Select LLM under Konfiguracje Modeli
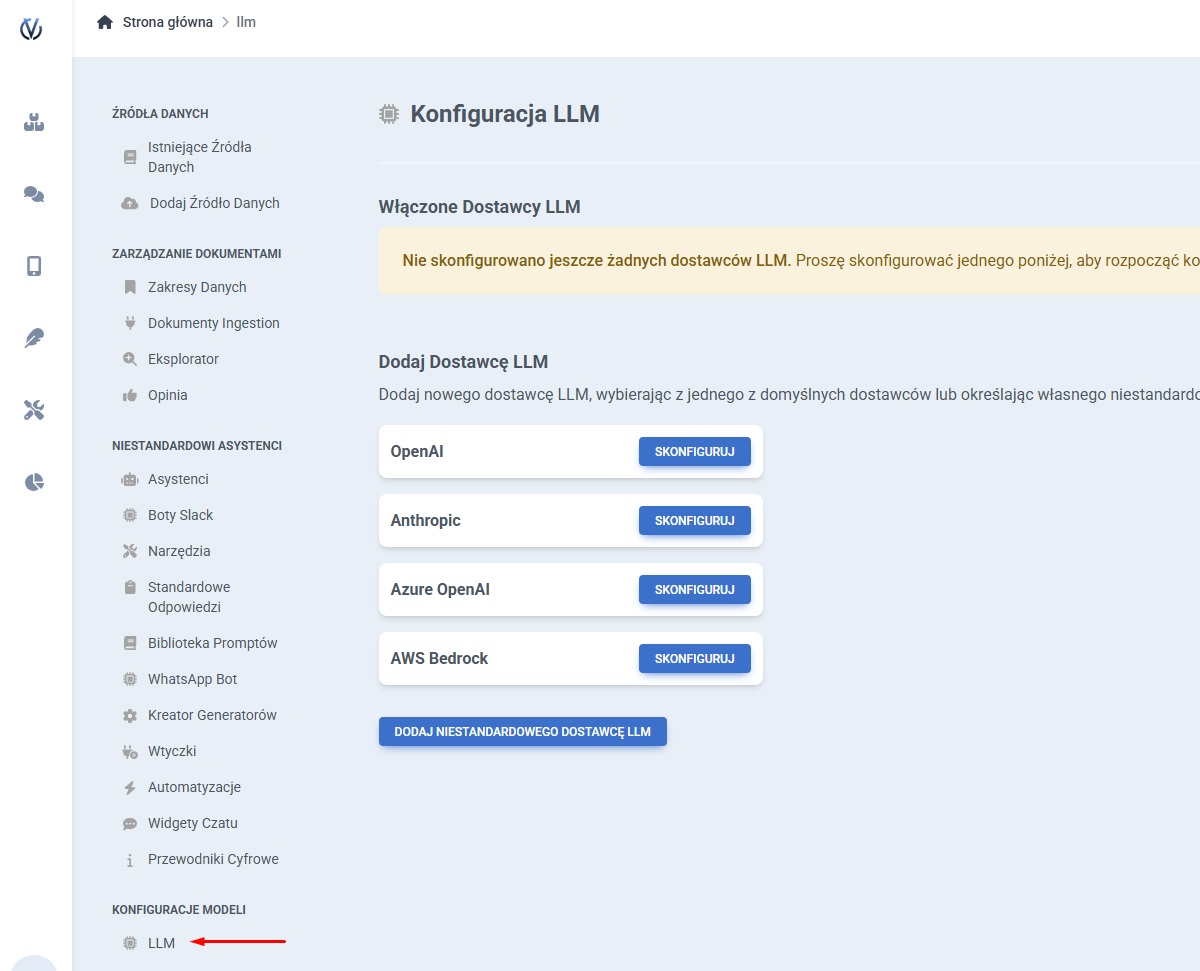The height and width of the screenshot is (971, 1200). (x=161, y=943)
